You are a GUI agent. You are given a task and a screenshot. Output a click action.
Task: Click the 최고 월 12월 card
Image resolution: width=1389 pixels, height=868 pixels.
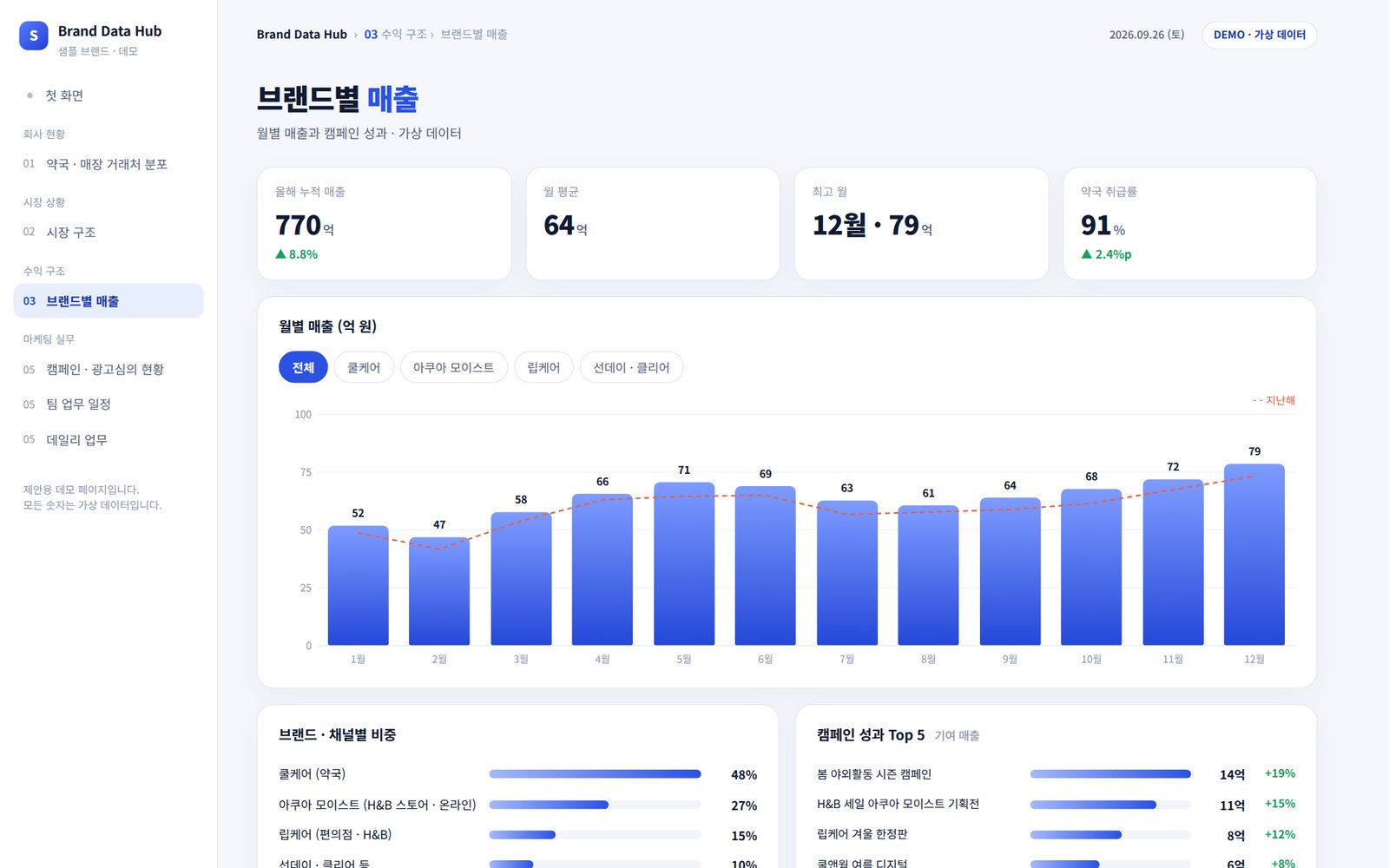(921, 224)
